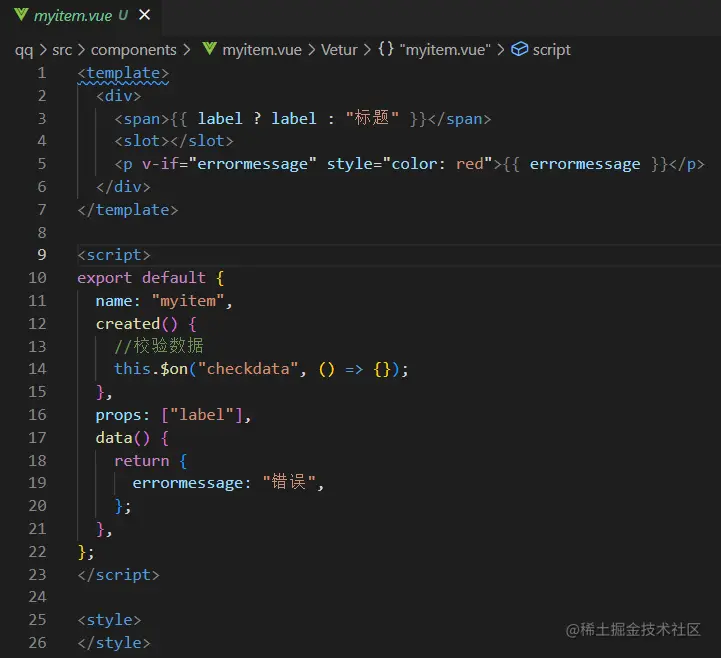Close the myitem.vue tab
The width and height of the screenshot is (721, 658).
pyautogui.click(x=144, y=15)
